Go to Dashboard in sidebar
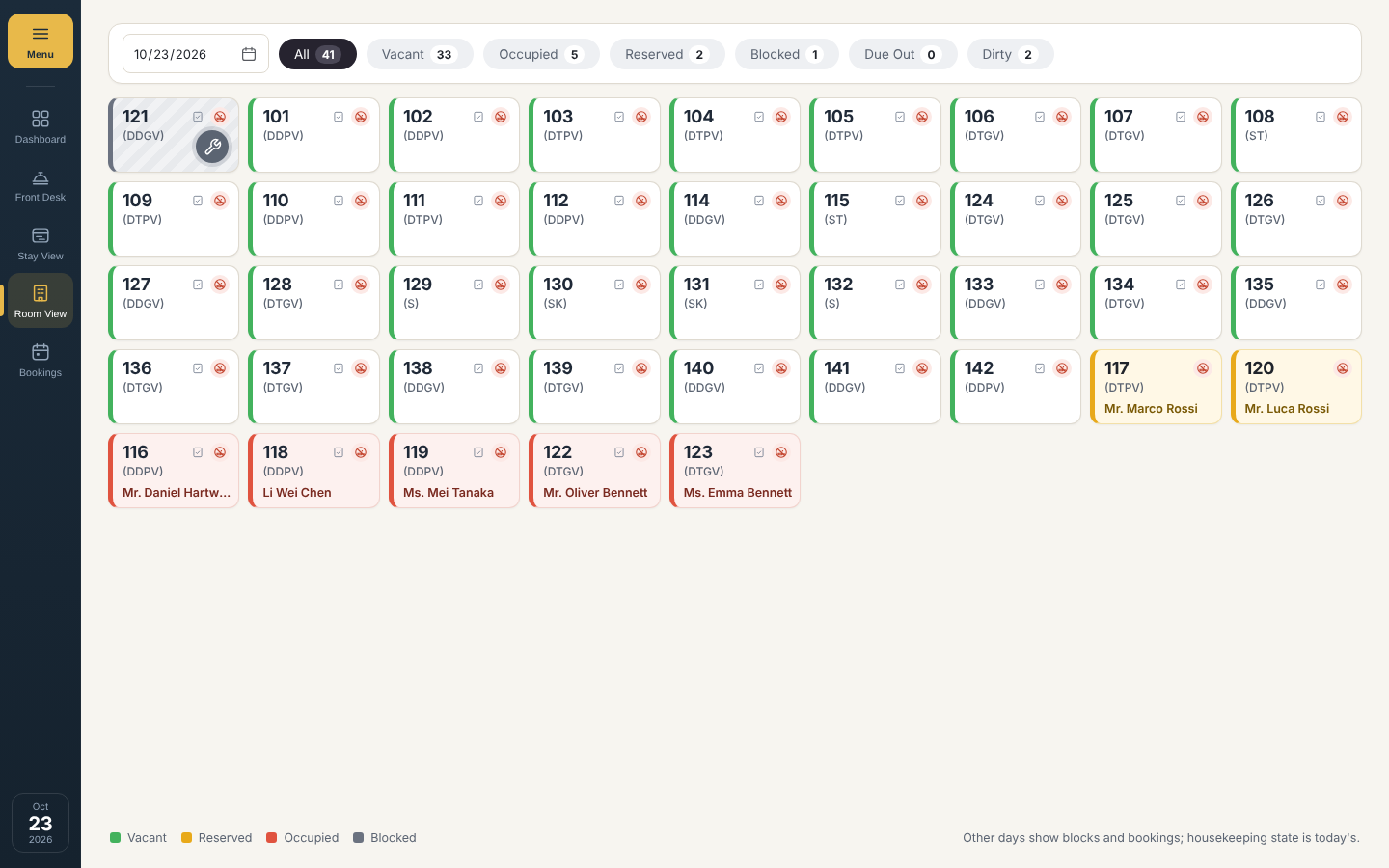The width and height of the screenshot is (1389, 868). tap(41, 126)
